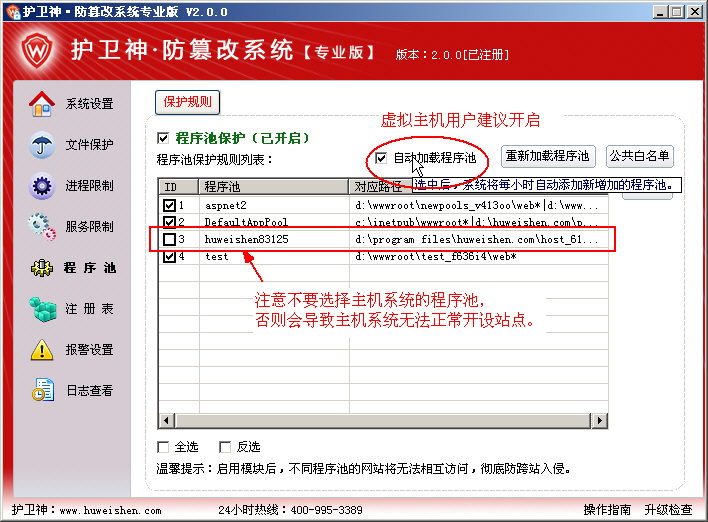Screen dimensions: 708x522
Task: Click the house icon for 系统设置
Action: (42, 104)
